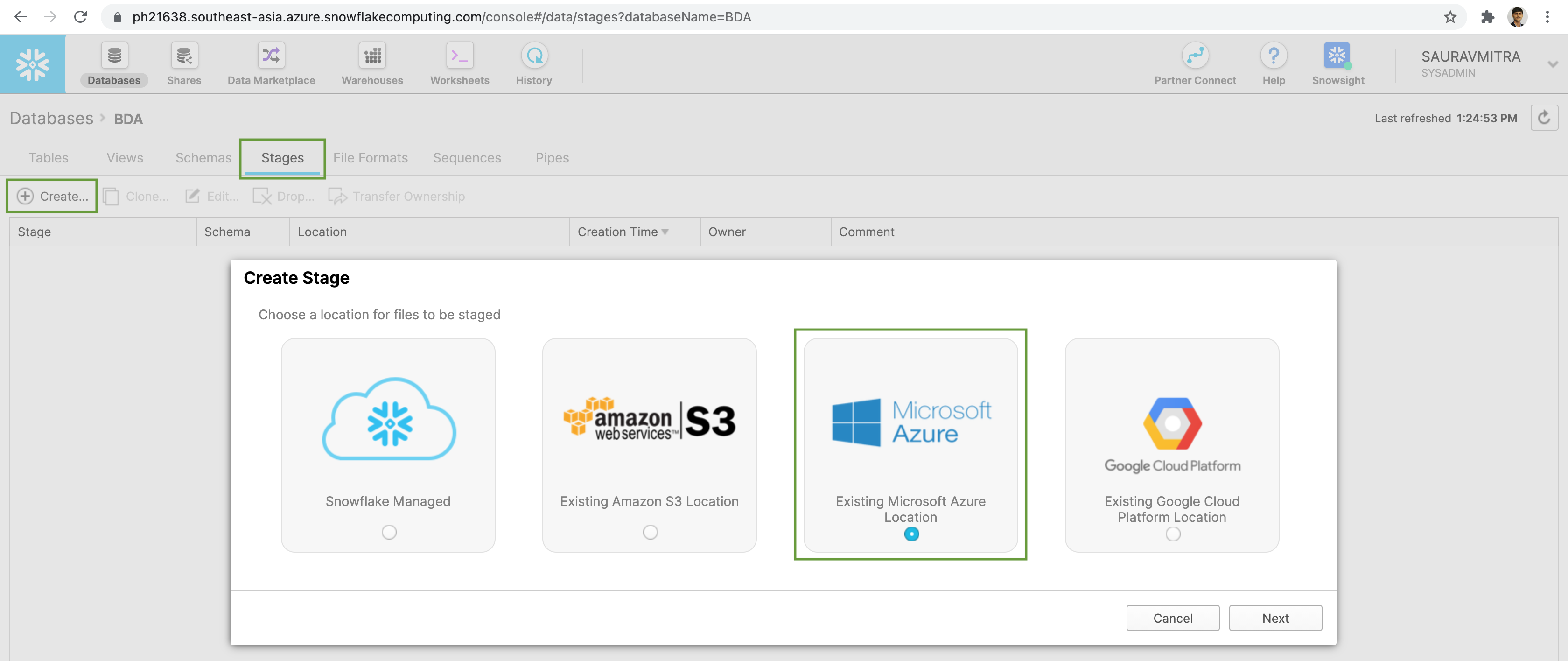The image size is (1568, 661).
Task: Click the Stage column header
Action: click(x=103, y=232)
